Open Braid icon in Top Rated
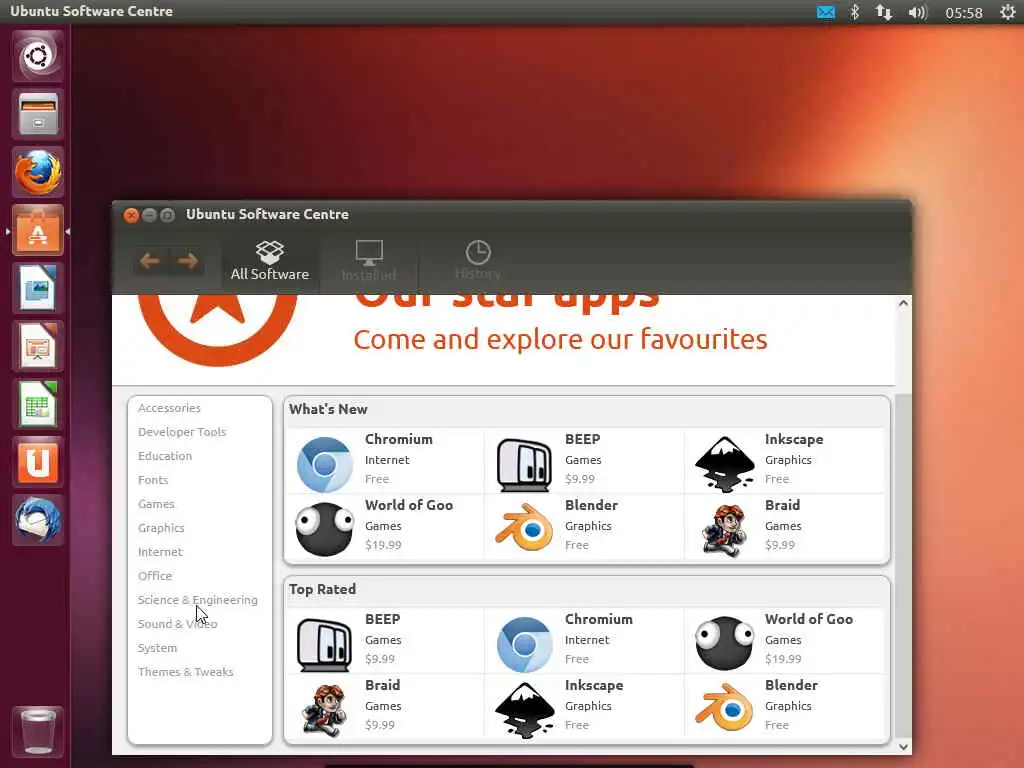The width and height of the screenshot is (1024, 768). [324, 710]
